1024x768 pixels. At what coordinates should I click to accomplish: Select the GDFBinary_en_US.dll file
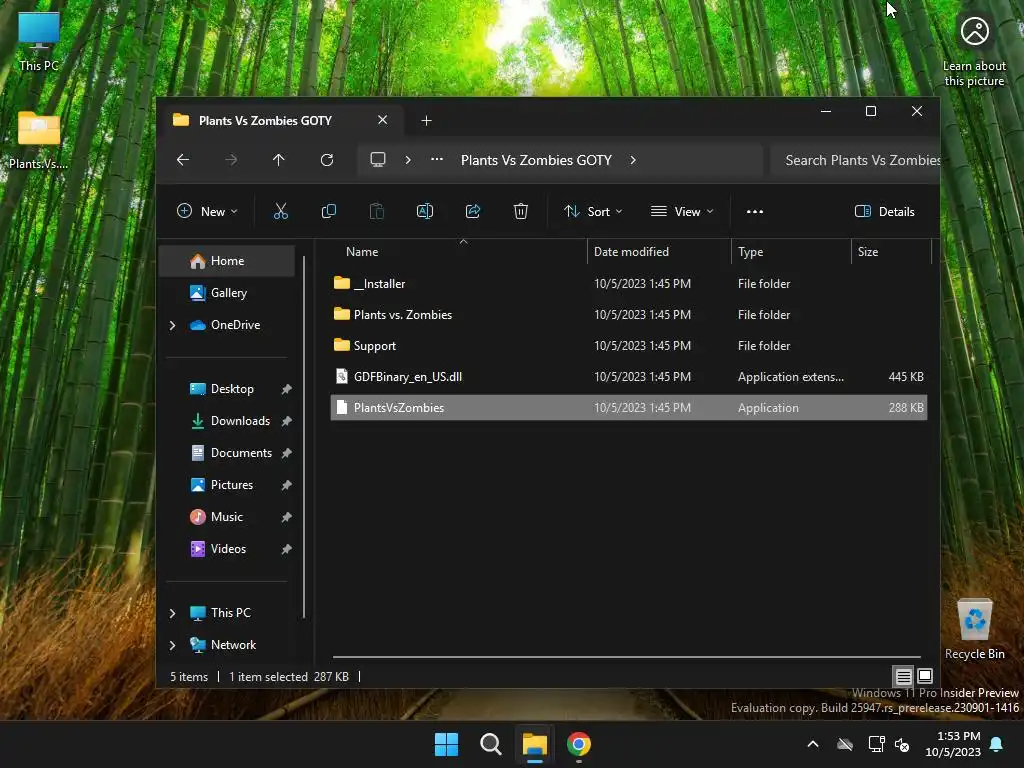[x=629, y=377]
